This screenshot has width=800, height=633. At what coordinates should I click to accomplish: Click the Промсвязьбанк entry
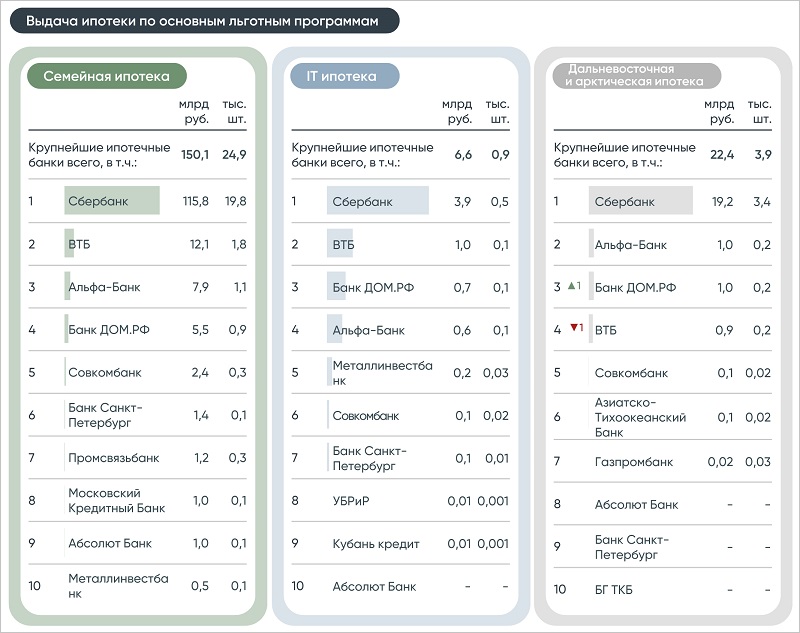(x=113, y=458)
